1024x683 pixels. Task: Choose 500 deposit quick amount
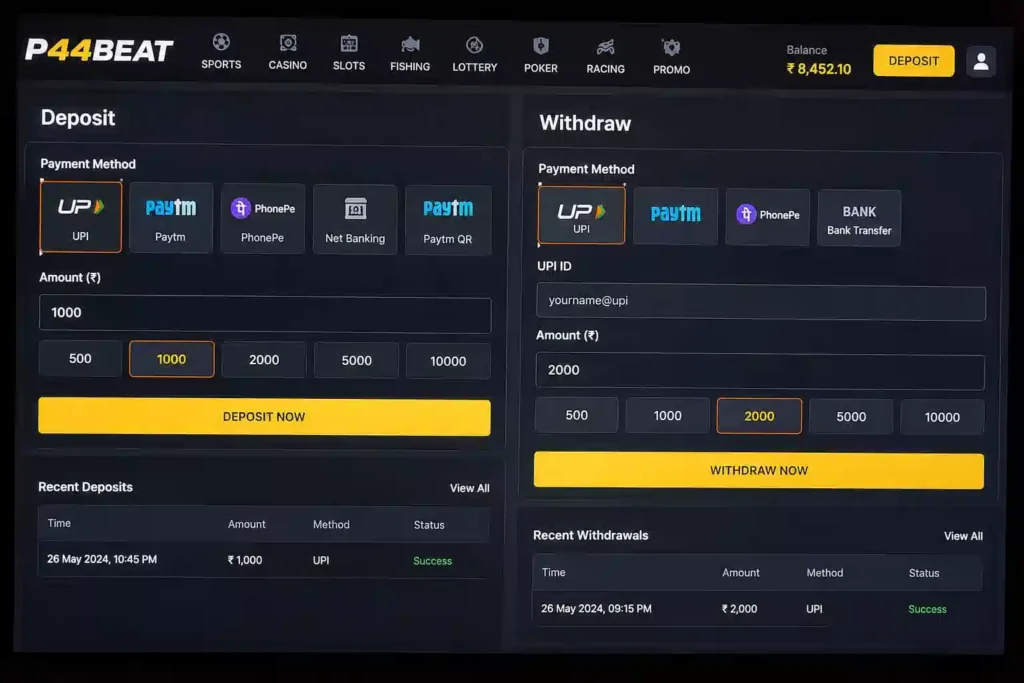pyautogui.click(x=80, y=358)
